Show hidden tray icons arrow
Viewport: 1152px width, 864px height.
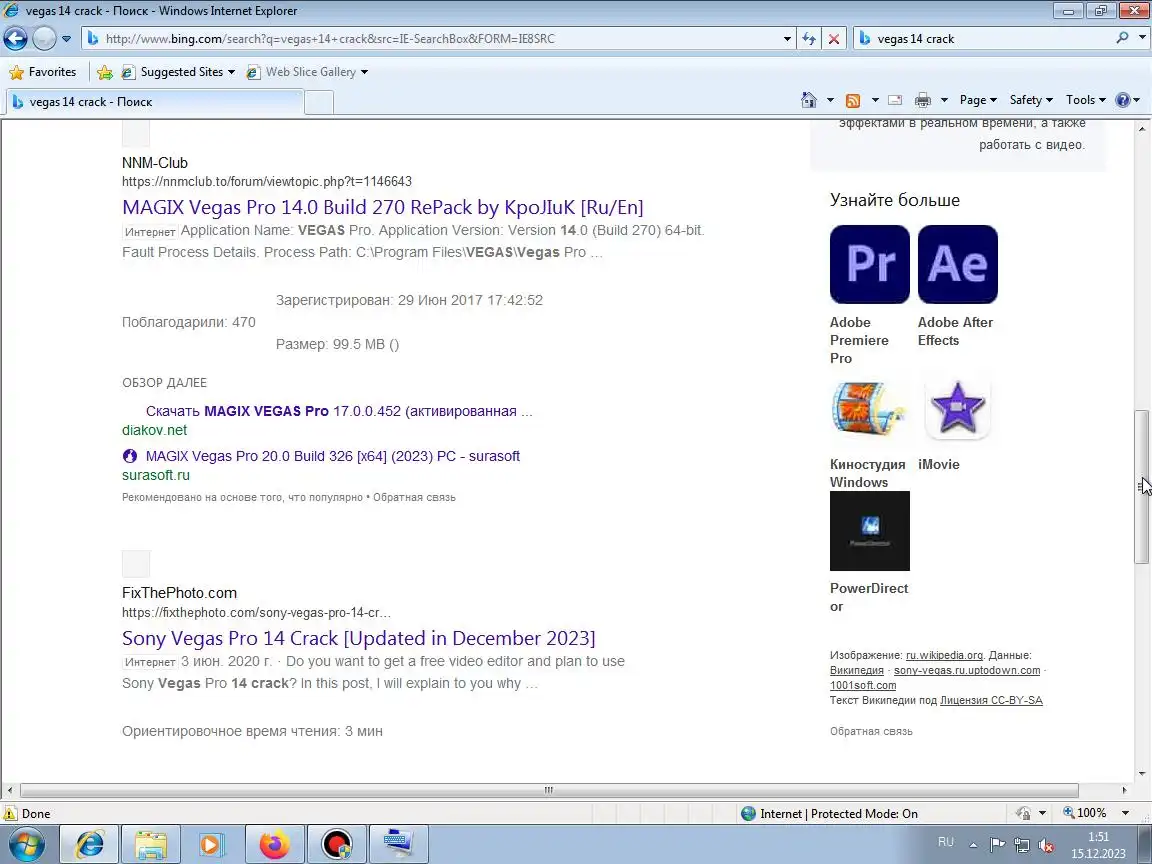973,846
